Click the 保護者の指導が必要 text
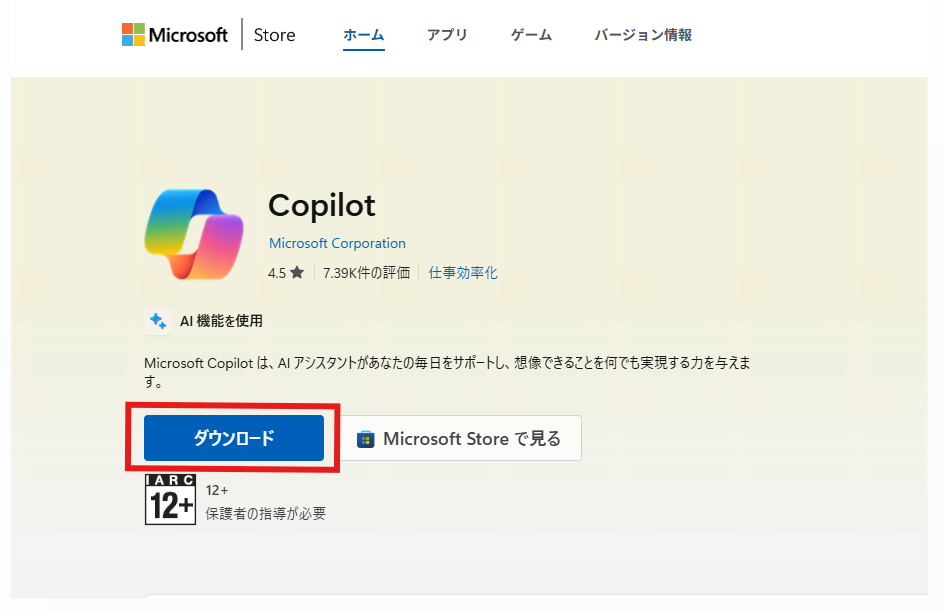Image resolution: width=944 pixels, height=610 pixels. coord(266,514)
